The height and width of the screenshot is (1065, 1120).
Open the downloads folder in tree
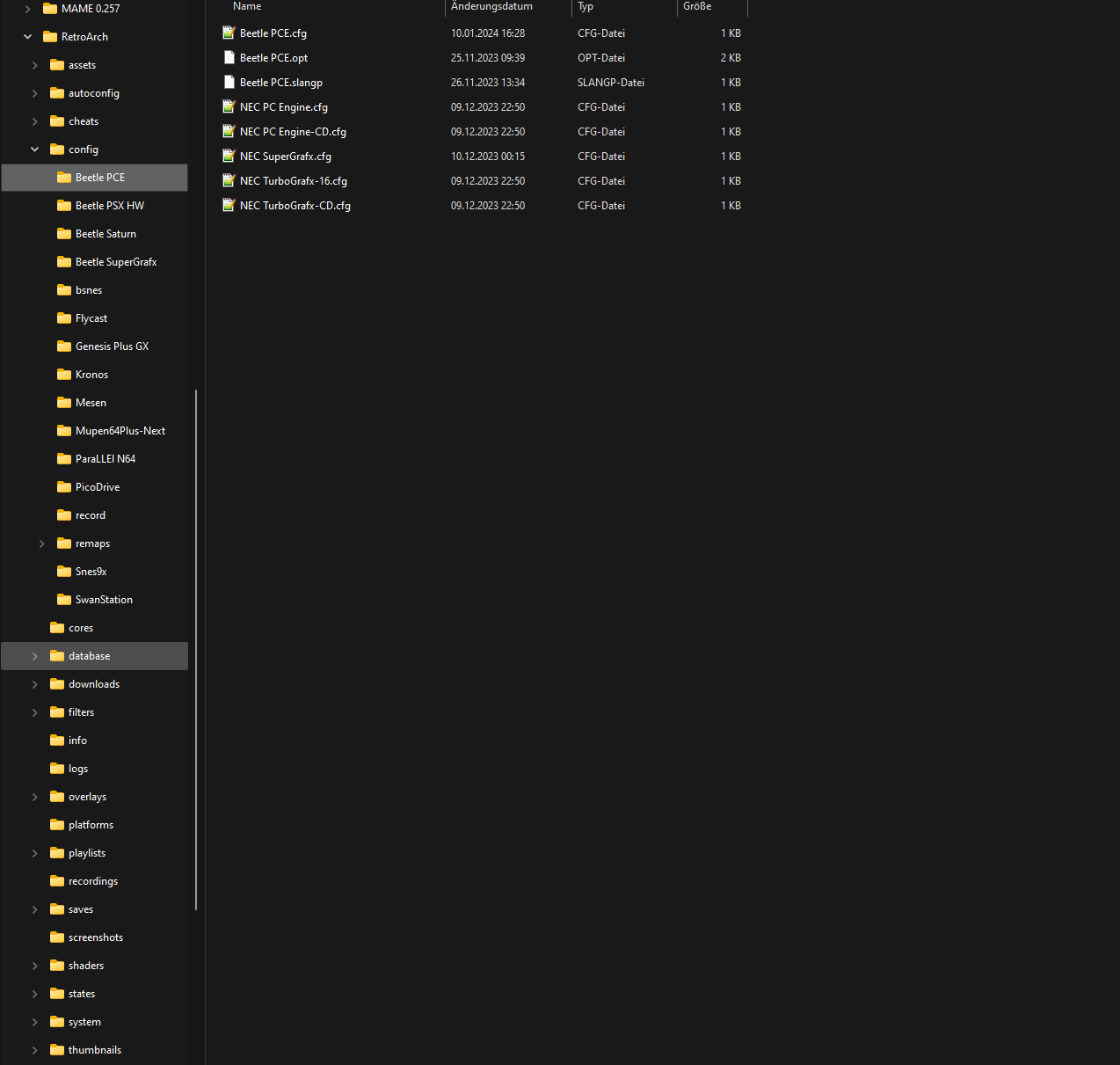pyautogui.click(x=95, y=684)
